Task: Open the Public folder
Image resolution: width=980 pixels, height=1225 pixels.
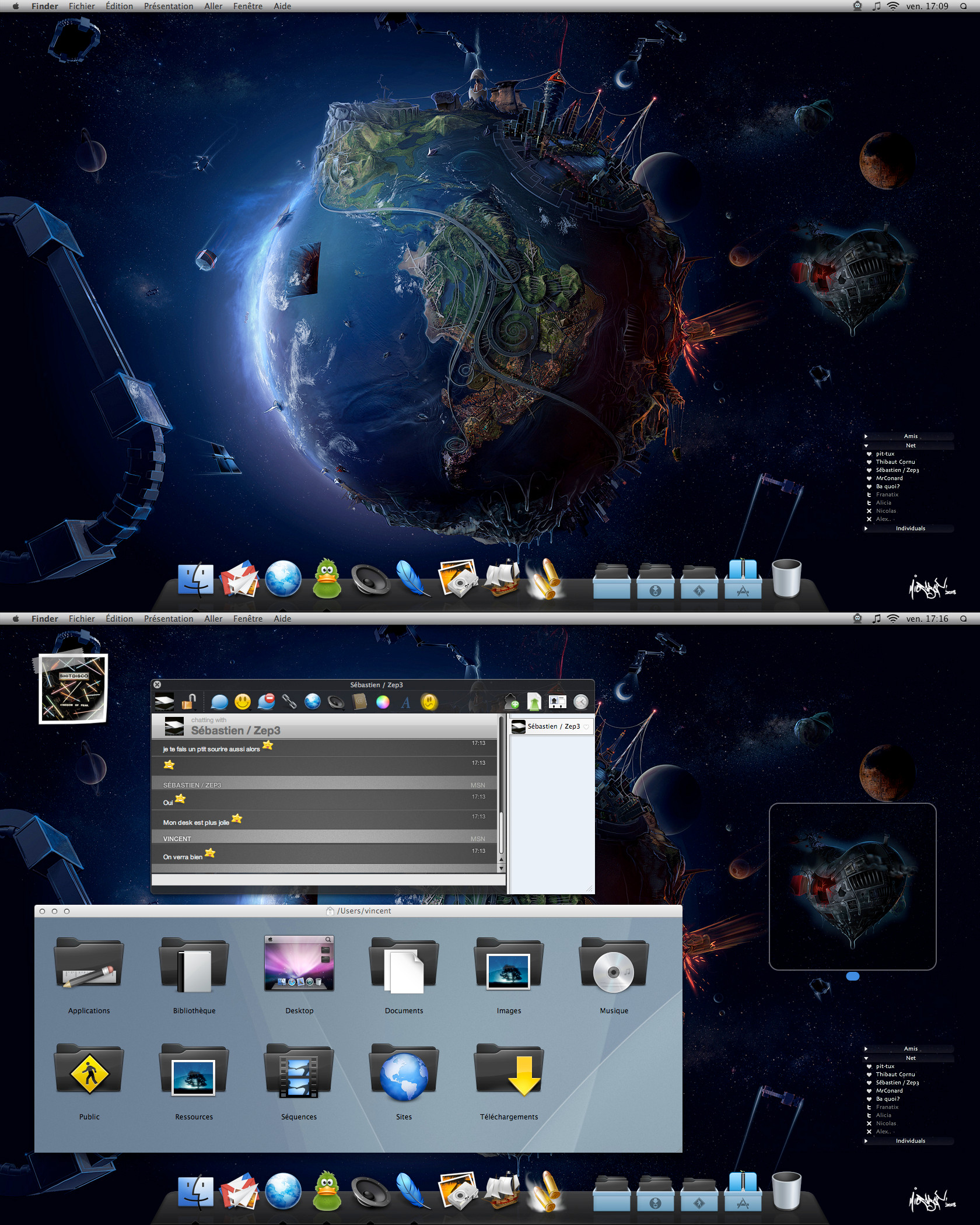Action: [89, 1081]
